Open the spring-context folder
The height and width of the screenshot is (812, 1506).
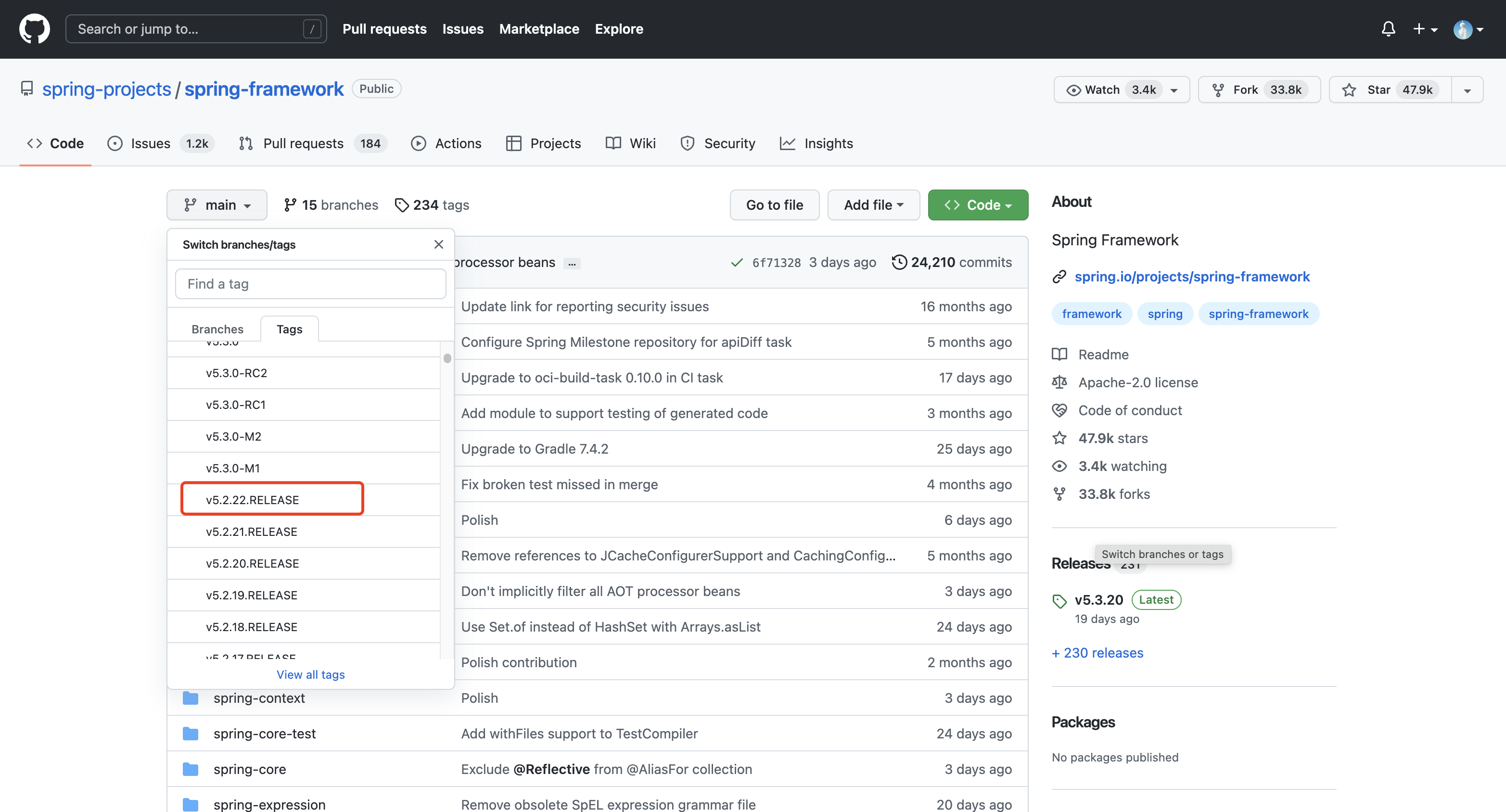click(x=258, y=698)
